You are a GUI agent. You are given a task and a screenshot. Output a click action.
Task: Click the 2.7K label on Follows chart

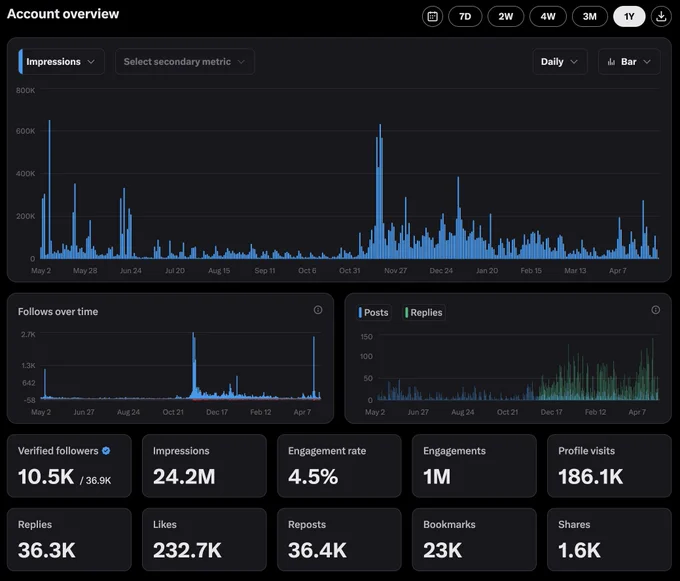[x=28, y=334]
